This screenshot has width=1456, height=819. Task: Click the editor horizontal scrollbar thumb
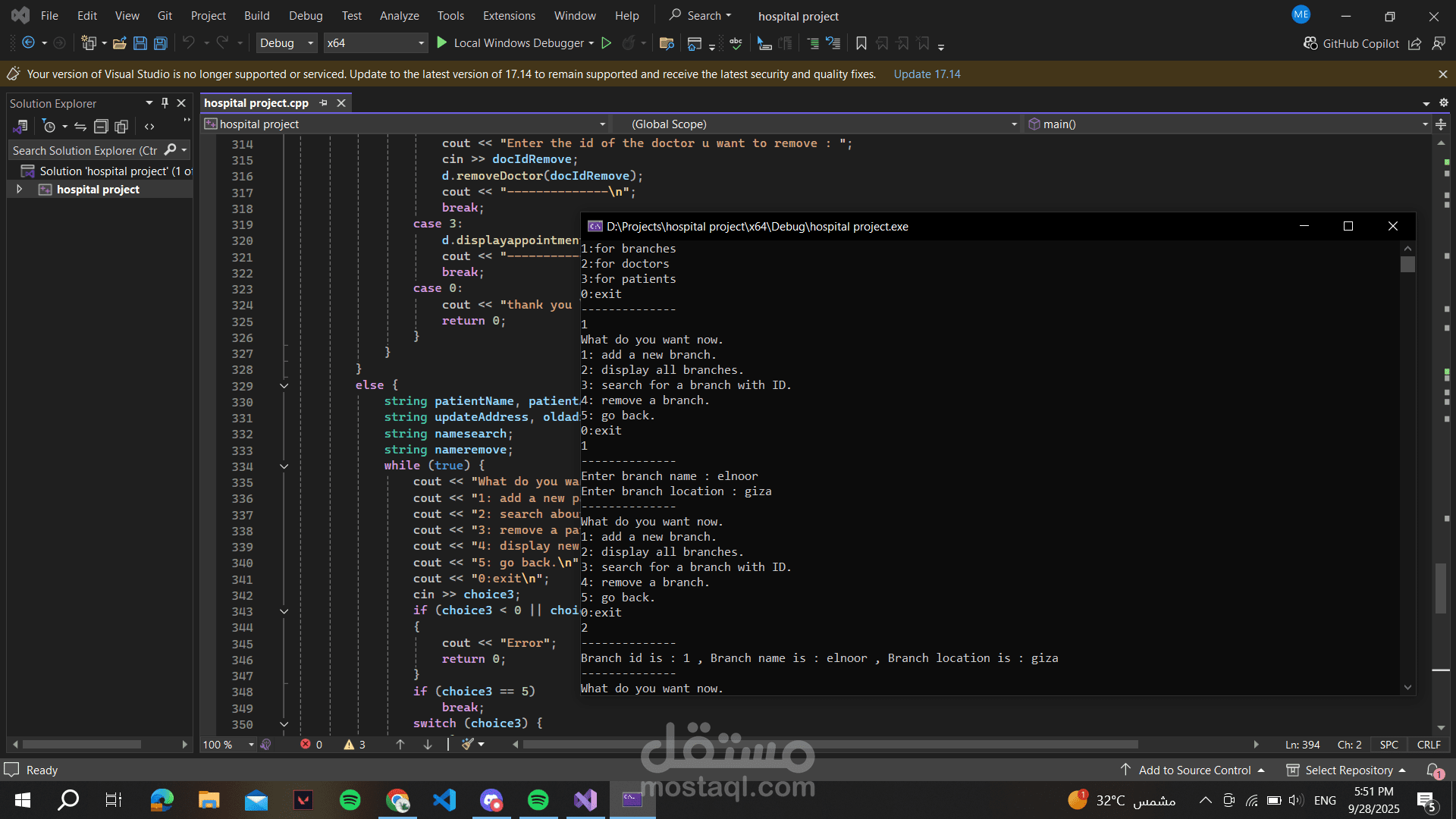[830, 745]
